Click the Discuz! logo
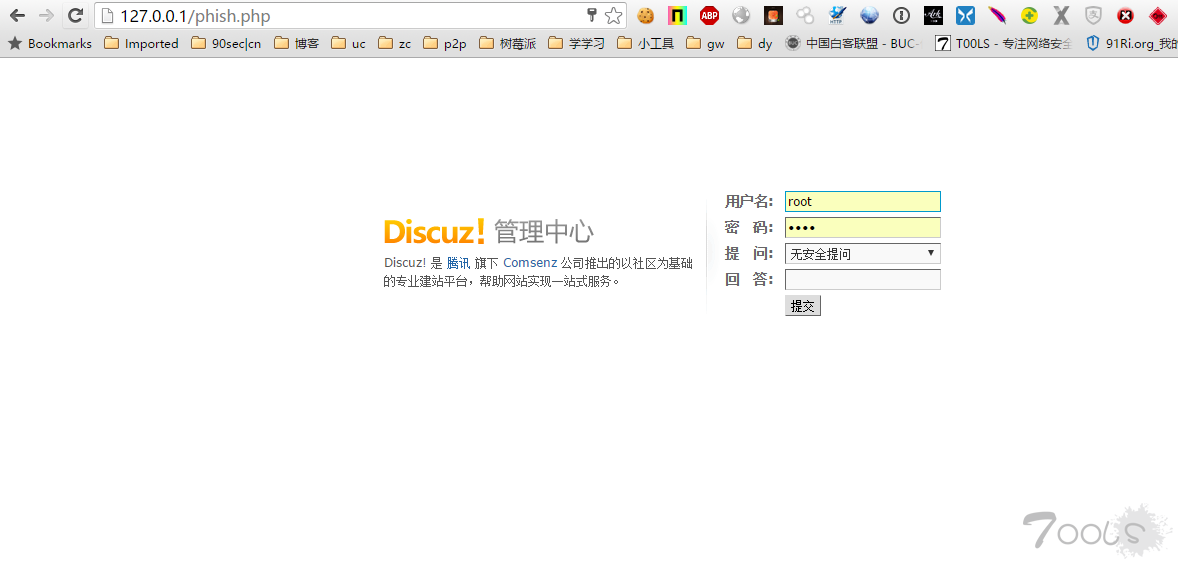1178x564 pixels. point(435,231)
